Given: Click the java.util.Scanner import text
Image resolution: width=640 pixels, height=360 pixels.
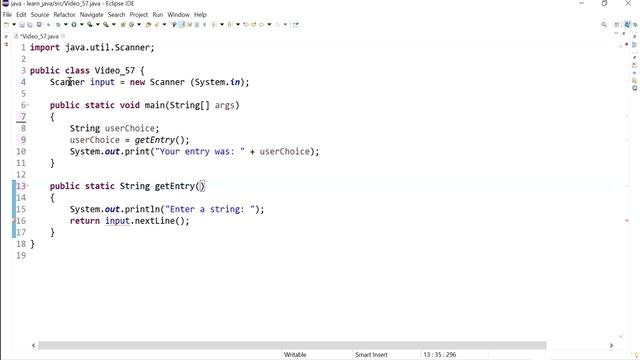Looking at the screenshot, I should click(107, 48).
